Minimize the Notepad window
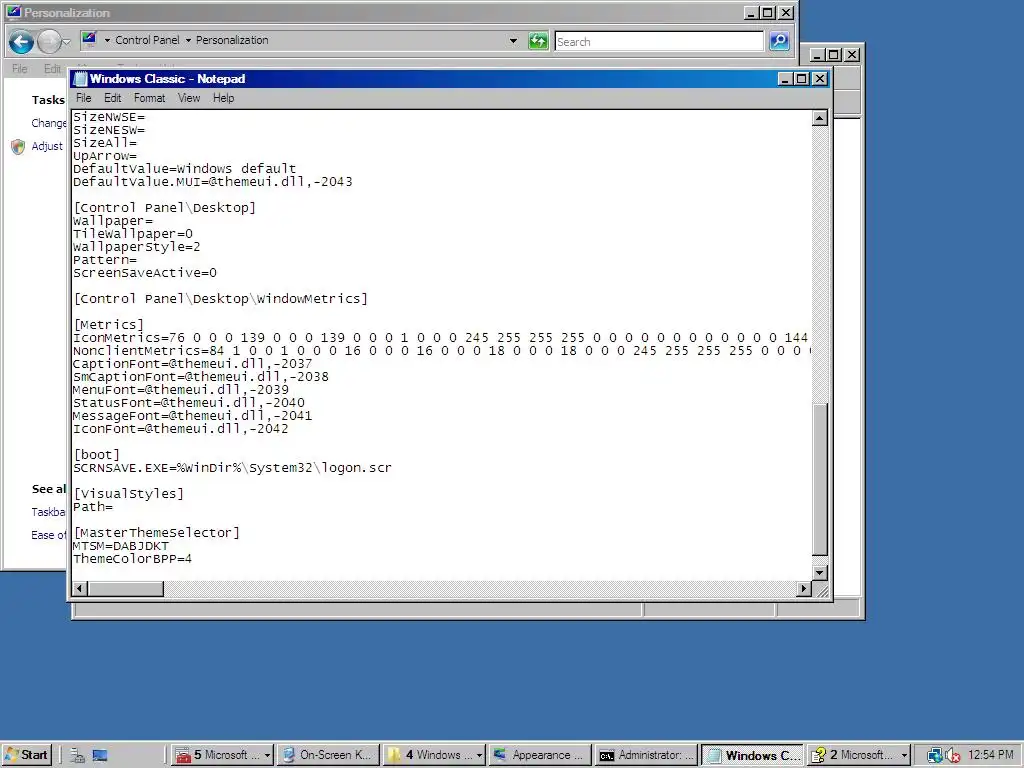 786,79
